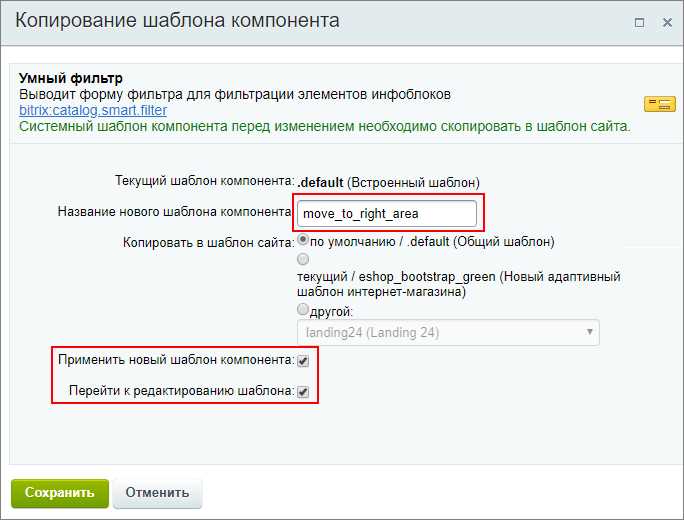
Task: Click the dialog title 'Копирование шаблона компонента'
Action: 178,21
